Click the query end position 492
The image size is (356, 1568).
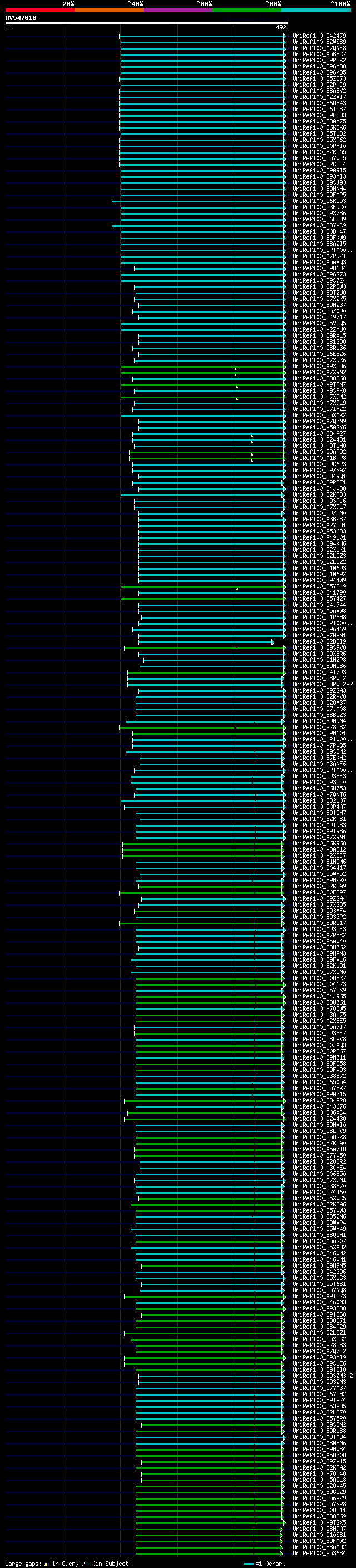tap(281, 27)
